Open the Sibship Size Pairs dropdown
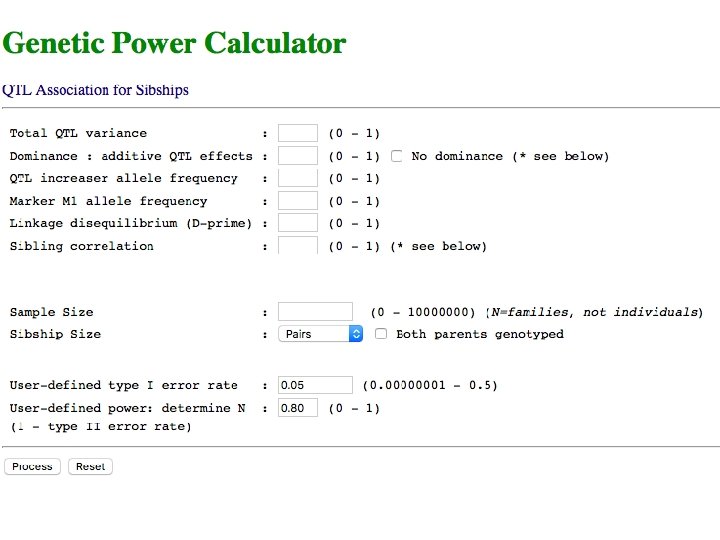The height and width of the screenshot is (540, 720). [321, 334]
